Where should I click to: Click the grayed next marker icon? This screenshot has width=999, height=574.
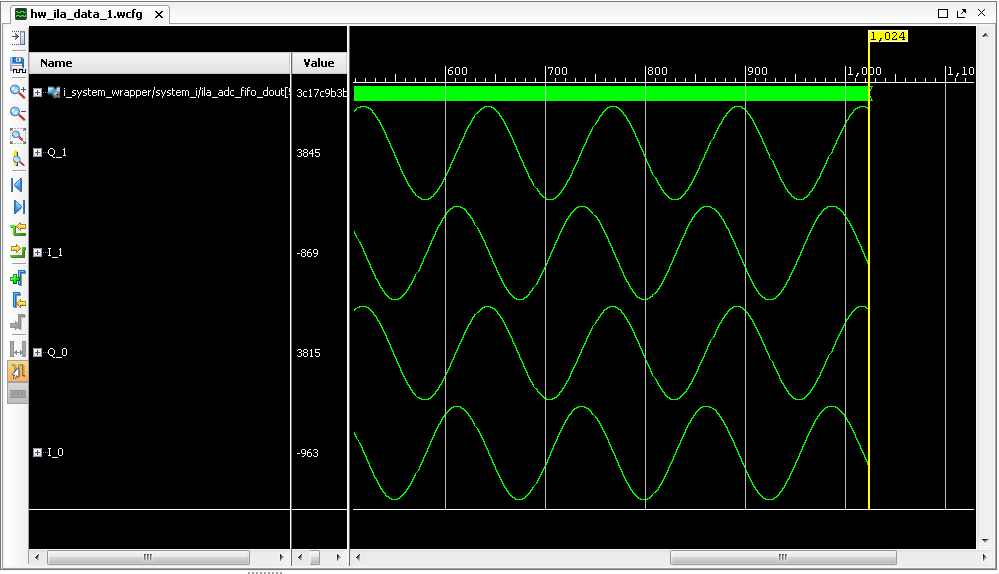point(18,322)
